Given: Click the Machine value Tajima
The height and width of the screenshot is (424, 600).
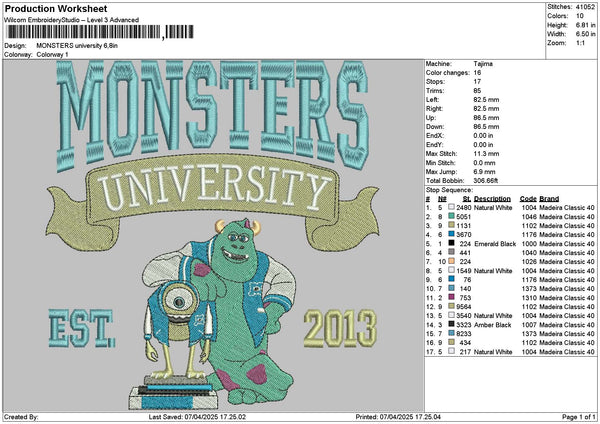Looking at the screenshot, I should pos(483,64).
